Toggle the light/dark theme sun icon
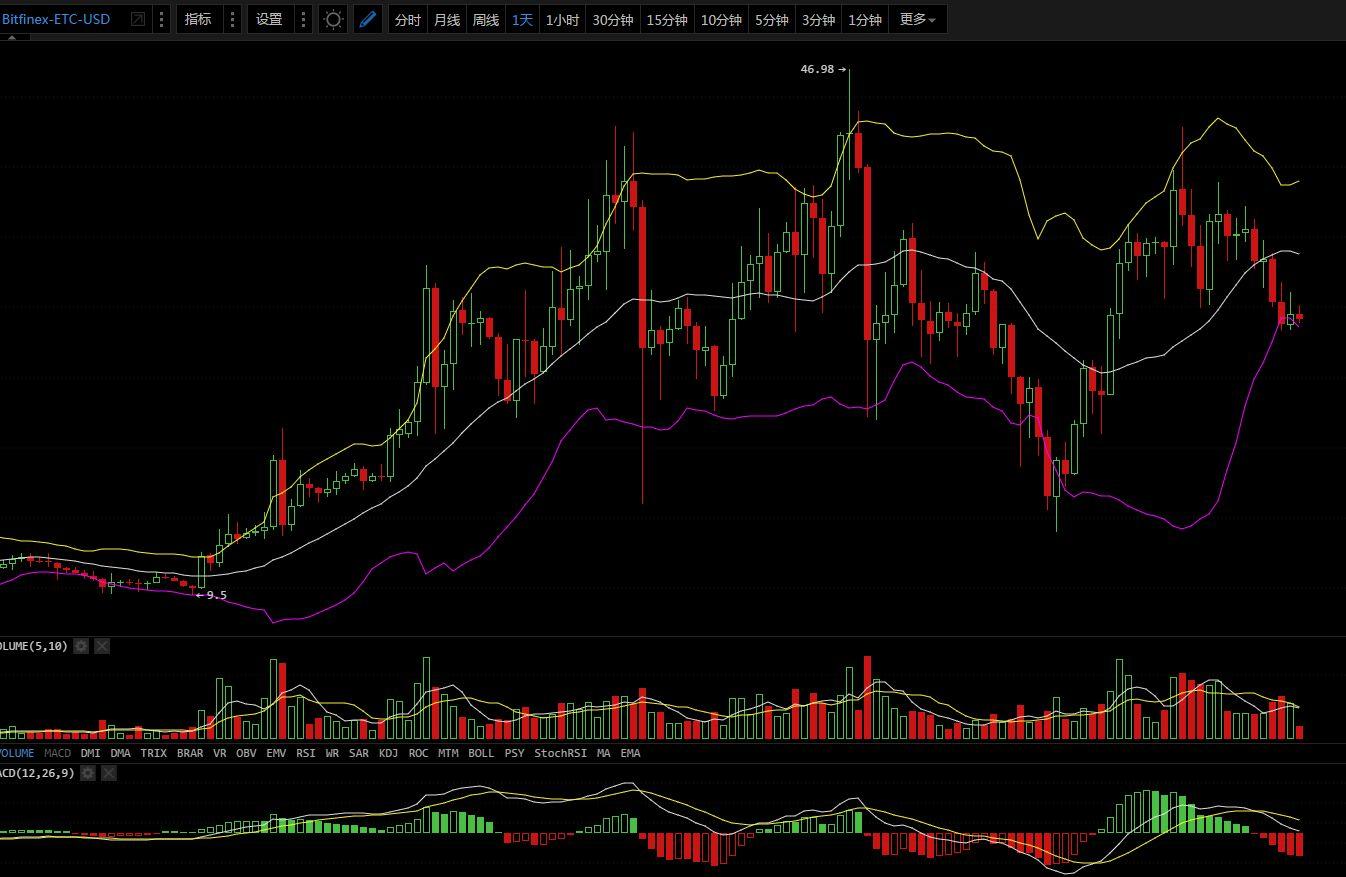Screen dimensions: 1346x877 click(333, 19)
